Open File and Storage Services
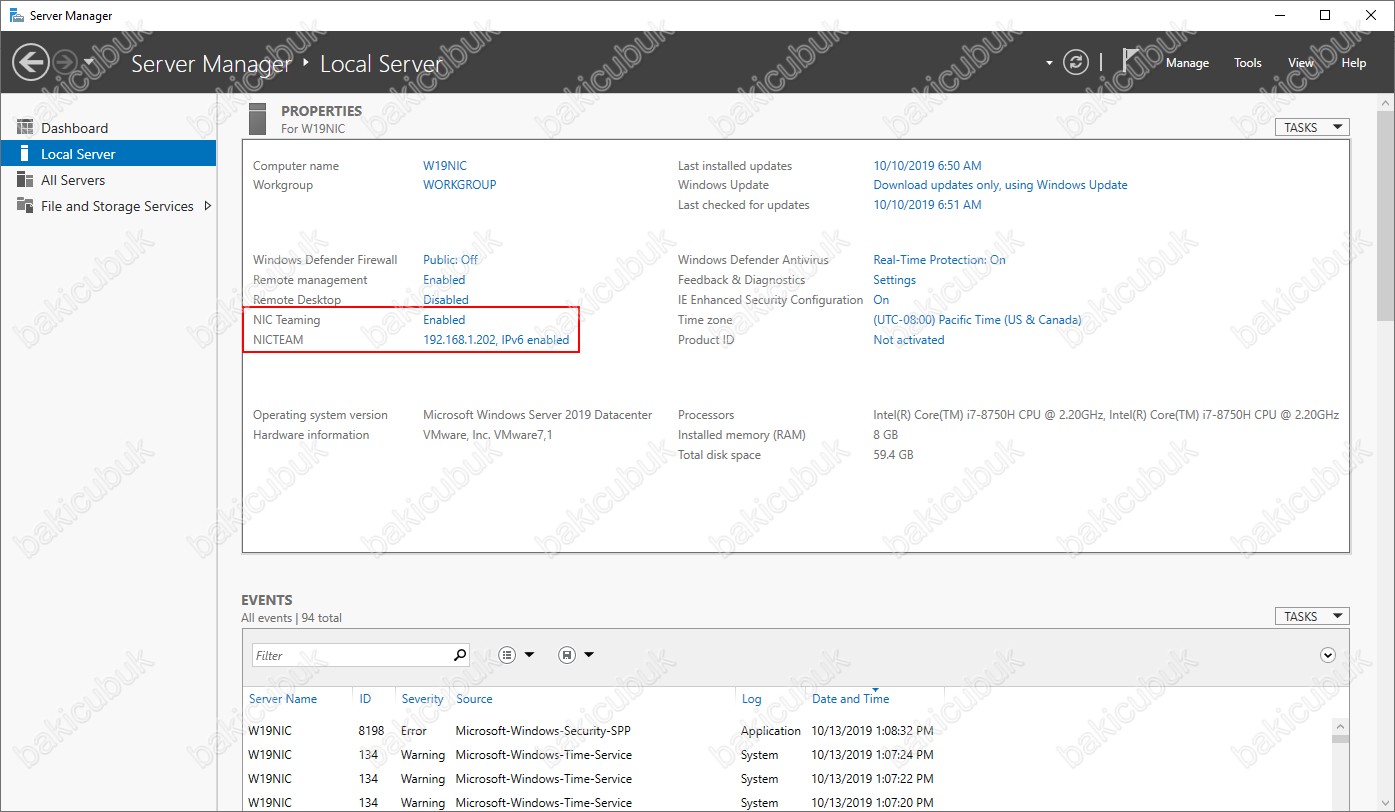1395x812 pixels. (x=117, y=206)
